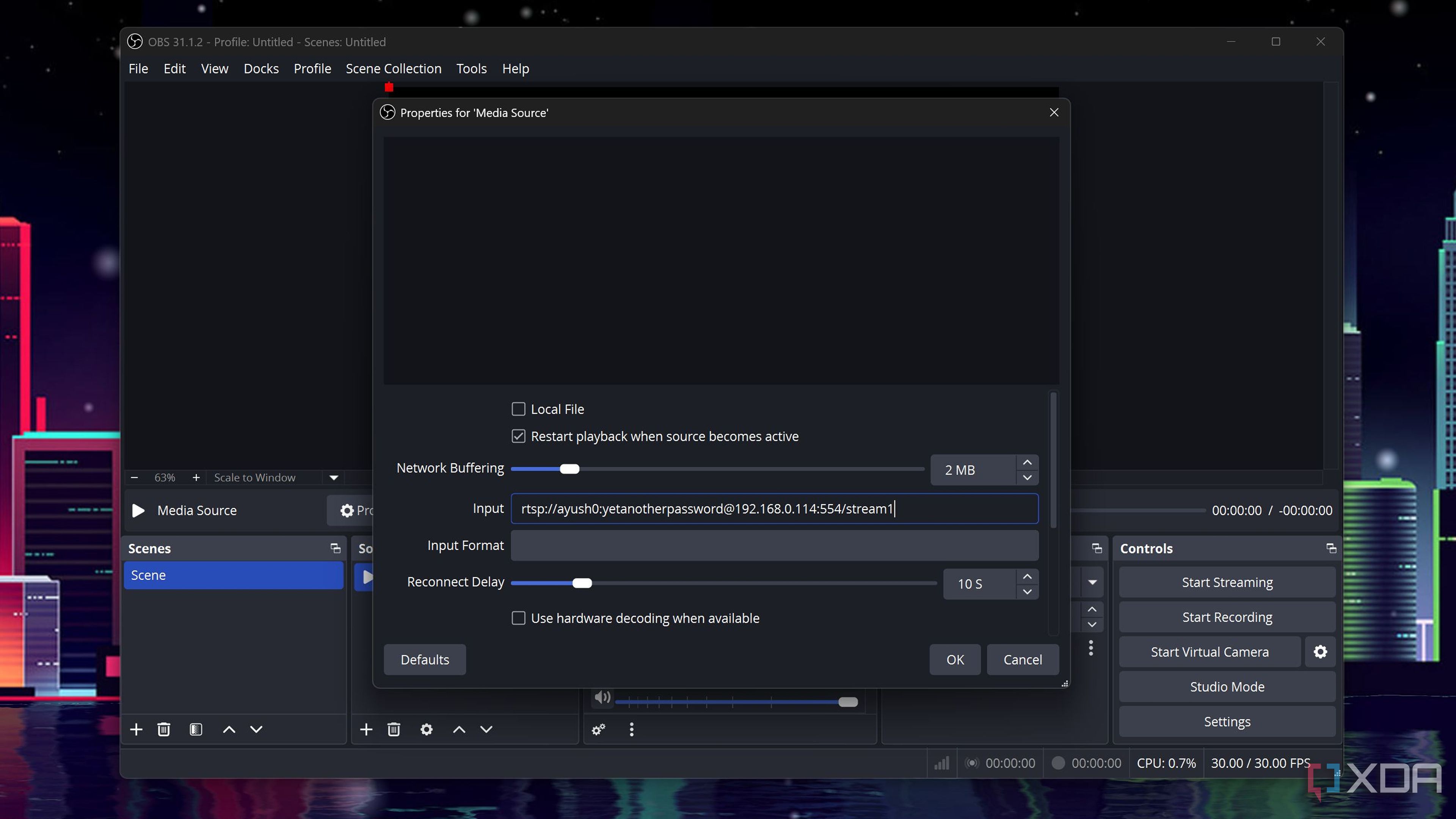Uncheck Restart playback when source becomes active
Image resolution: width=1456 pixels, height=819 pixels.
pyautogui.click(x=518, y=436)
